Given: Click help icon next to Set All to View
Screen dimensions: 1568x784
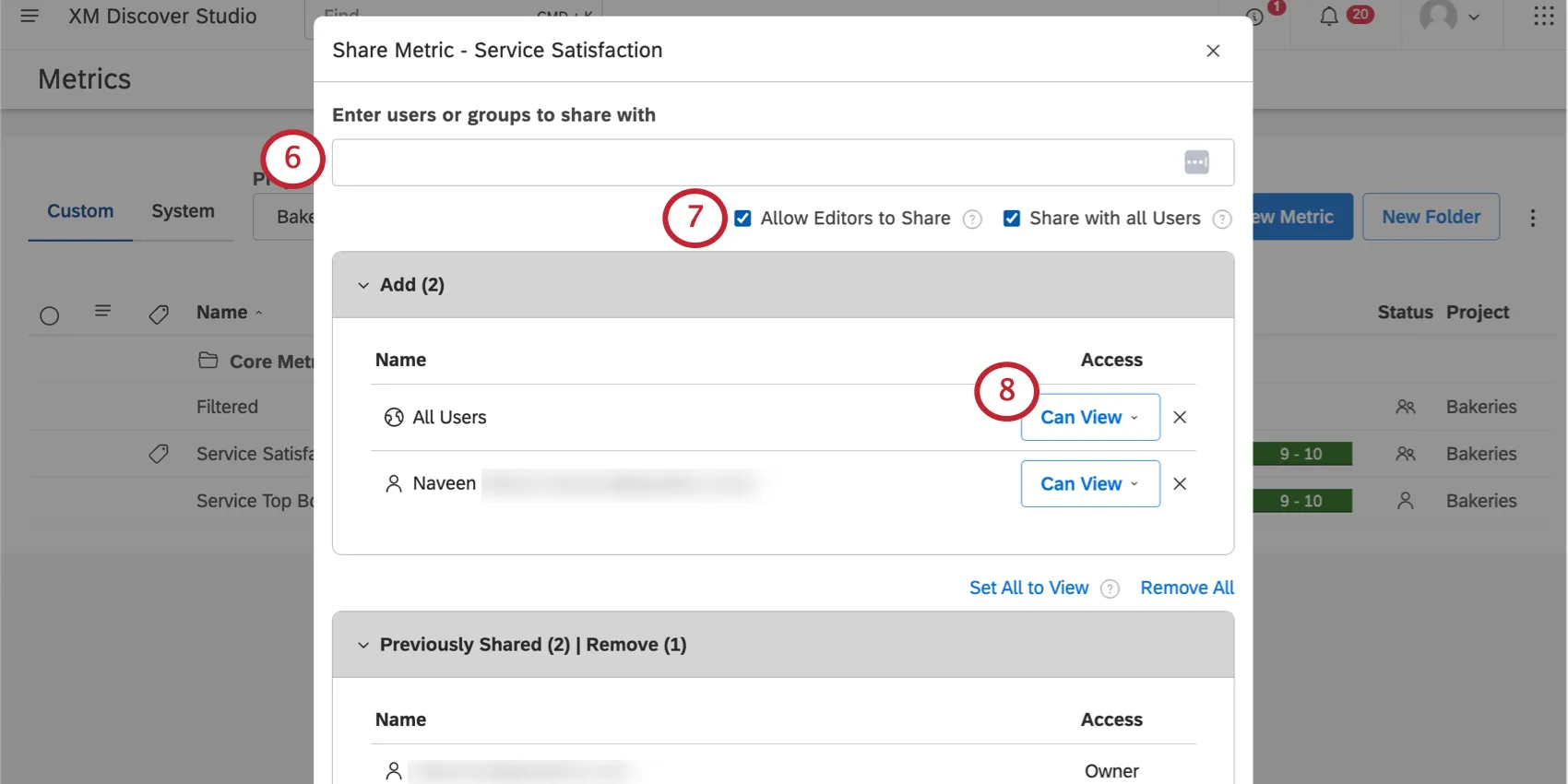Looking at the screenshot, I should (x=1111, y=589).
